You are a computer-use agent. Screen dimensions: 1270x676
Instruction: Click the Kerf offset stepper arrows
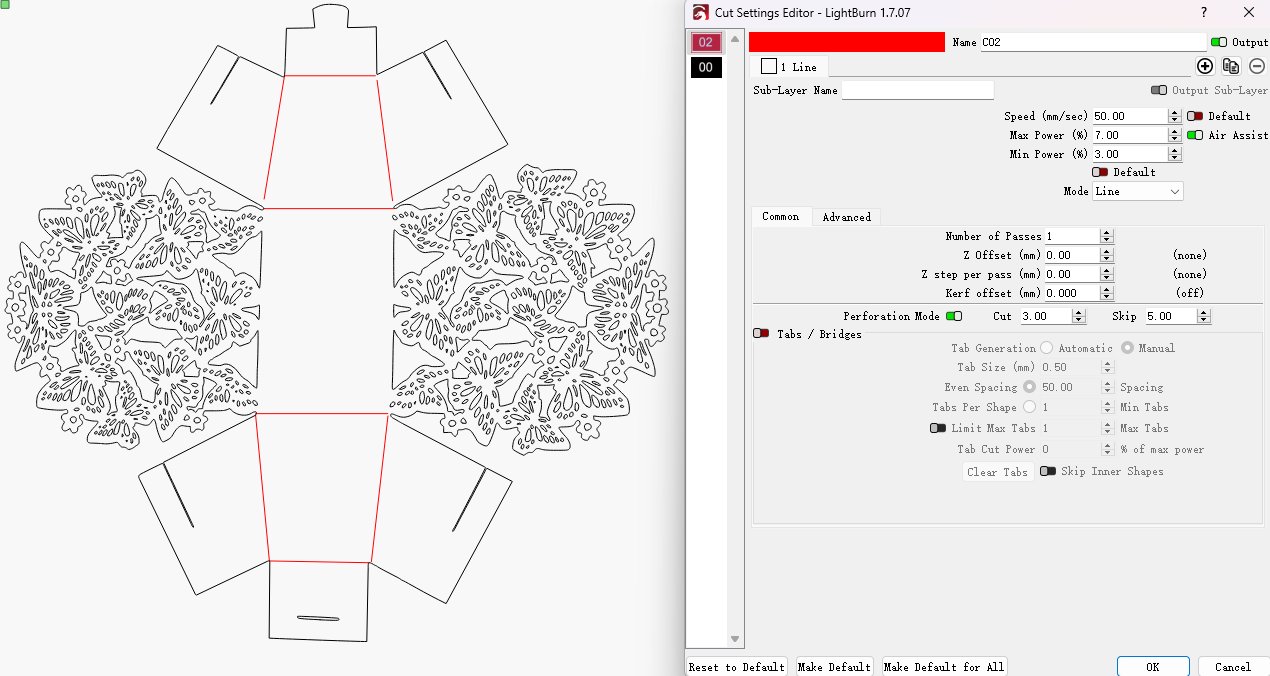1106,293
